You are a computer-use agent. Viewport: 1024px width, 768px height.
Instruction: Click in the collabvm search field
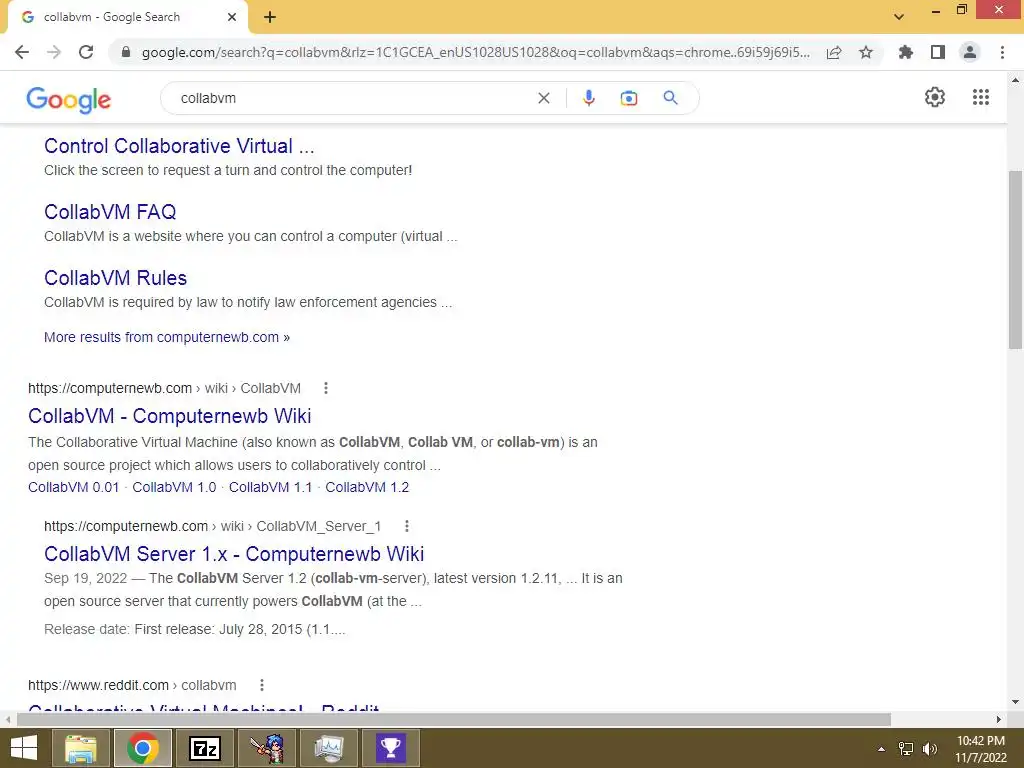tap(353, 98)
